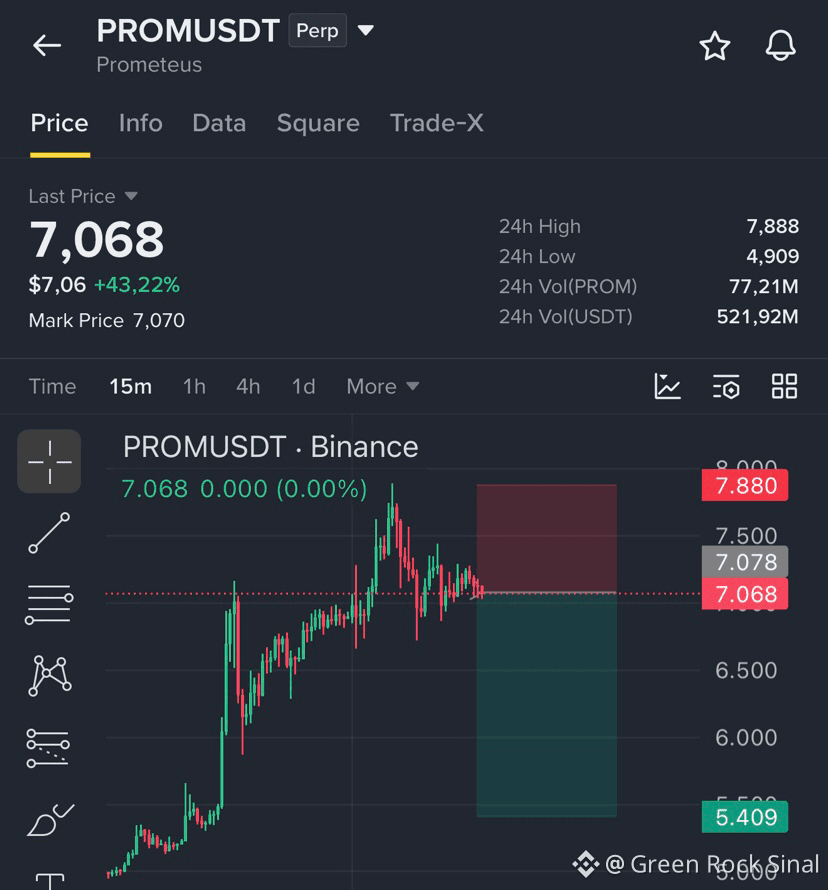The width and height of the screenshot is (828, 890).
Task: Select the 4h timeframe
Action: 248,387
